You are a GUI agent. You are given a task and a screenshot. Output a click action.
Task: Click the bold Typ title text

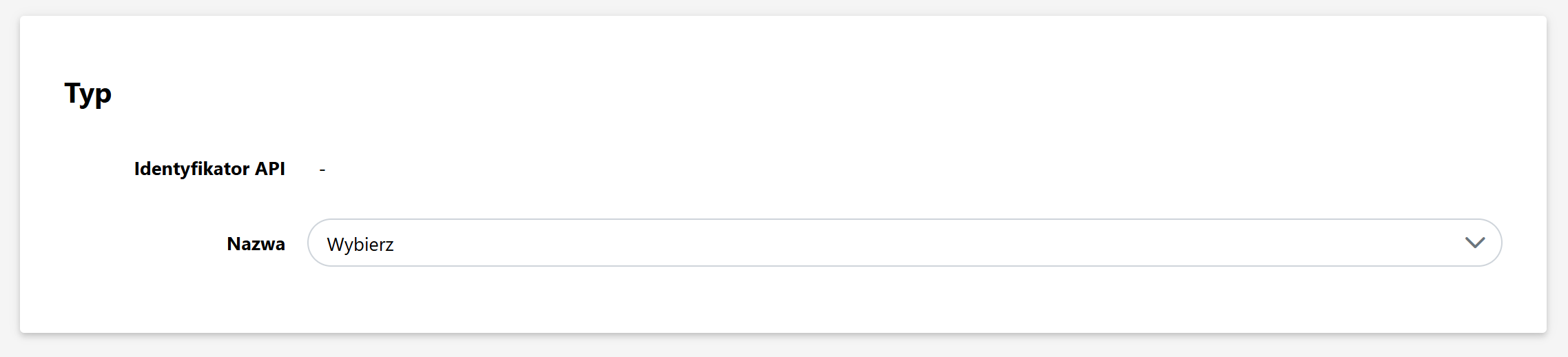coord(88,93)
